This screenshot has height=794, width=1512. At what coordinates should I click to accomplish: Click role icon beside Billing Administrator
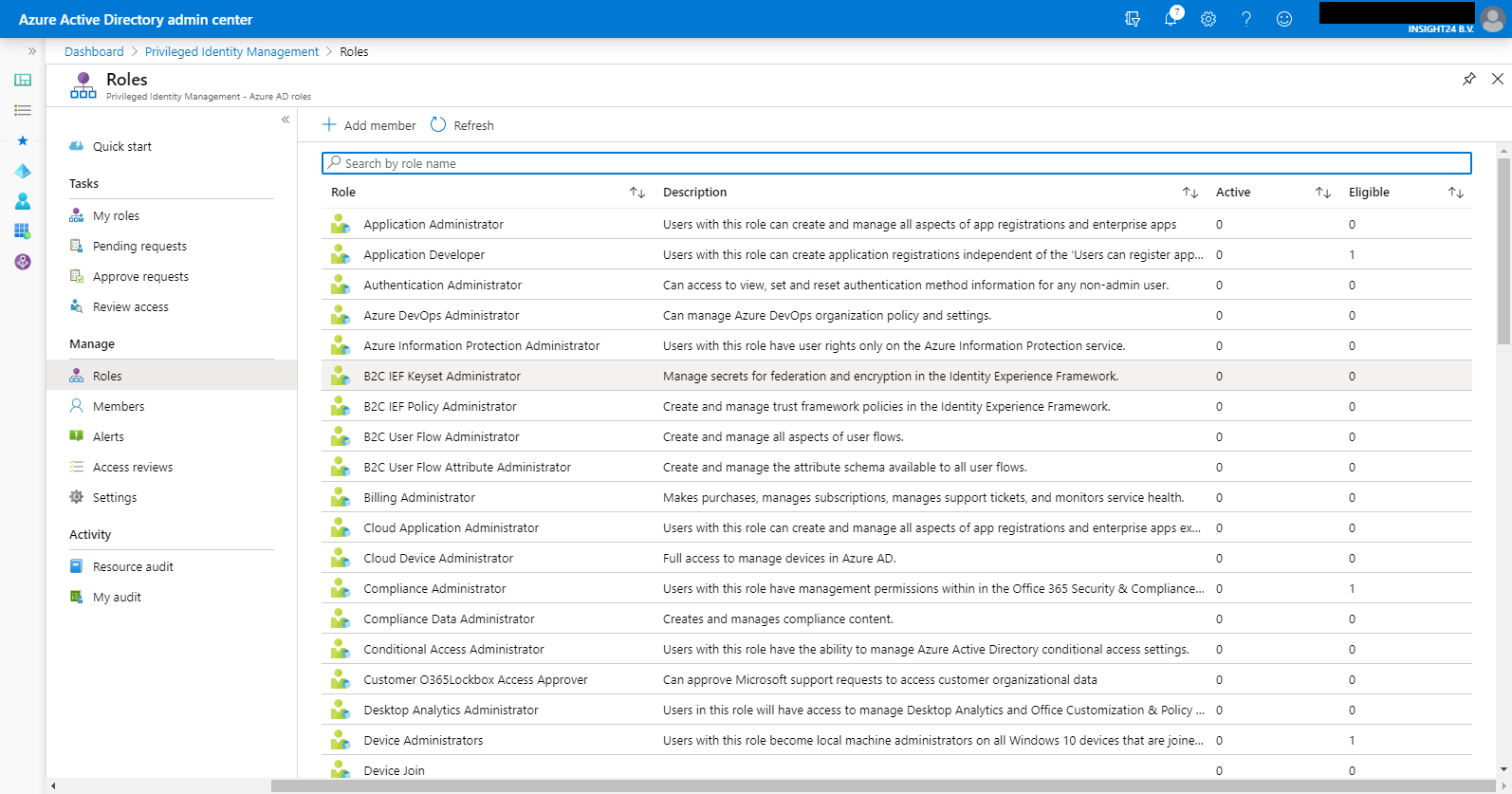point(341,497)
